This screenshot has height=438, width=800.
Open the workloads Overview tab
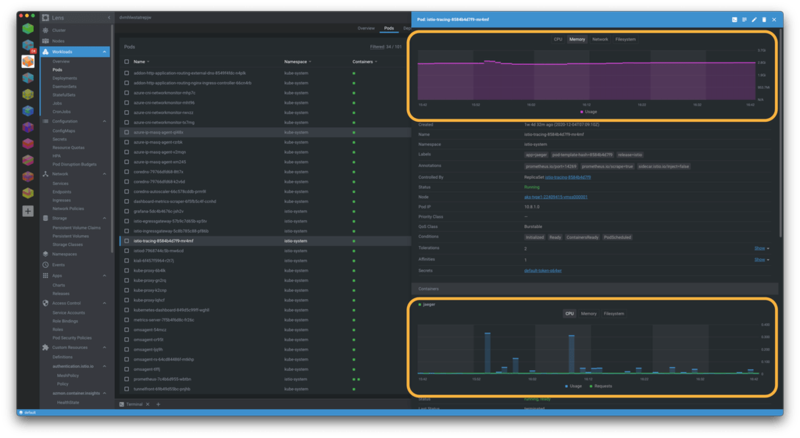[366, 28]
